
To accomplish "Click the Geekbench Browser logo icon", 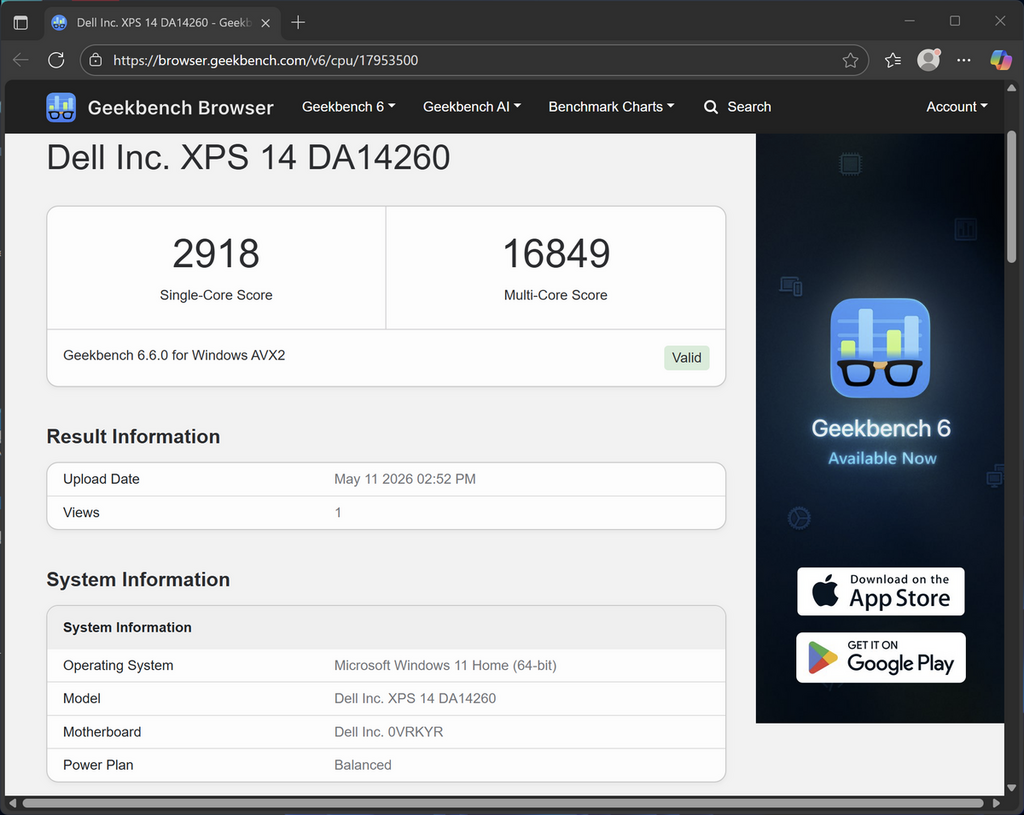I will click(61, 107).
